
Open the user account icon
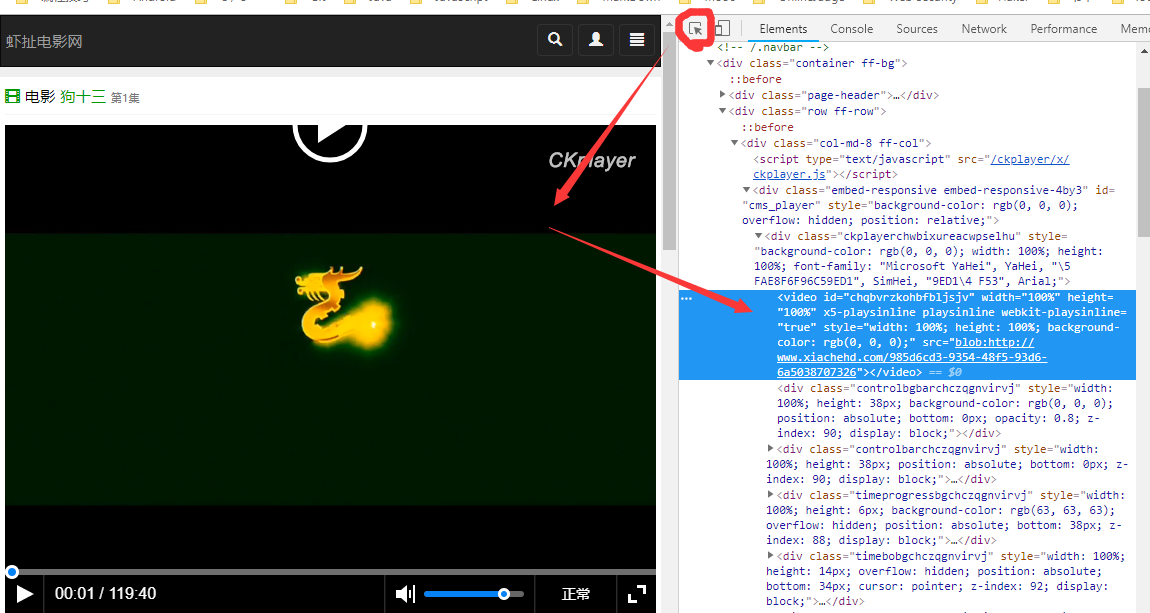point(596,40)
